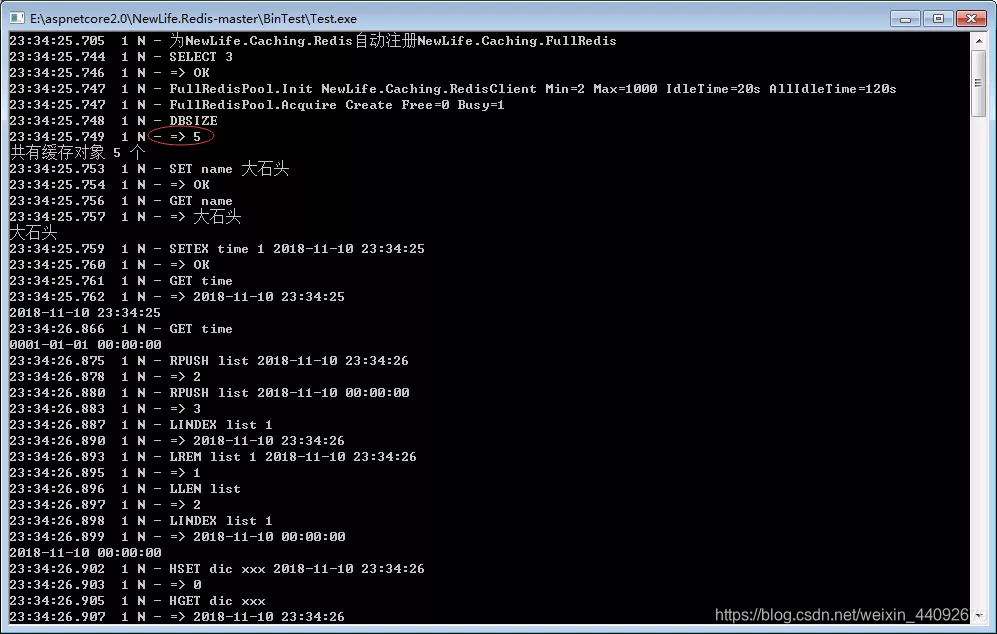Click the line '共有缓存对象 5 个'
The width and height of the screenshot is (997, 634).
coord(78,152)
